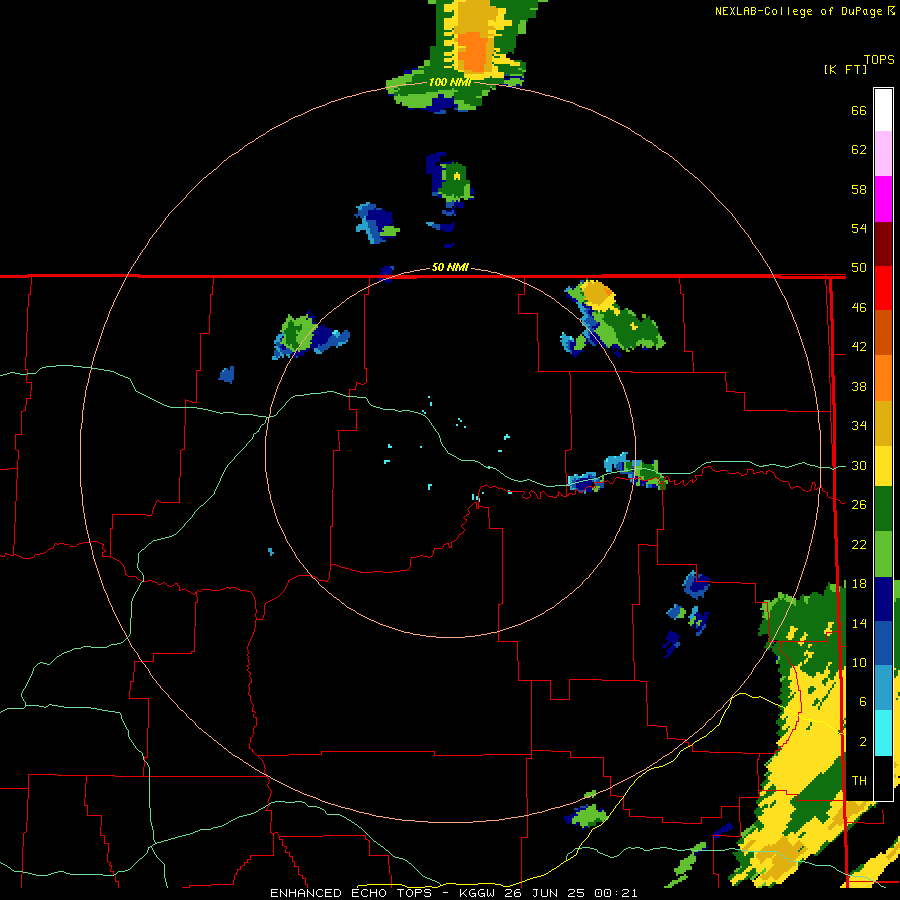Click the "TOPS" legend heading
The image size is (900, 900).
click(879, 60)
